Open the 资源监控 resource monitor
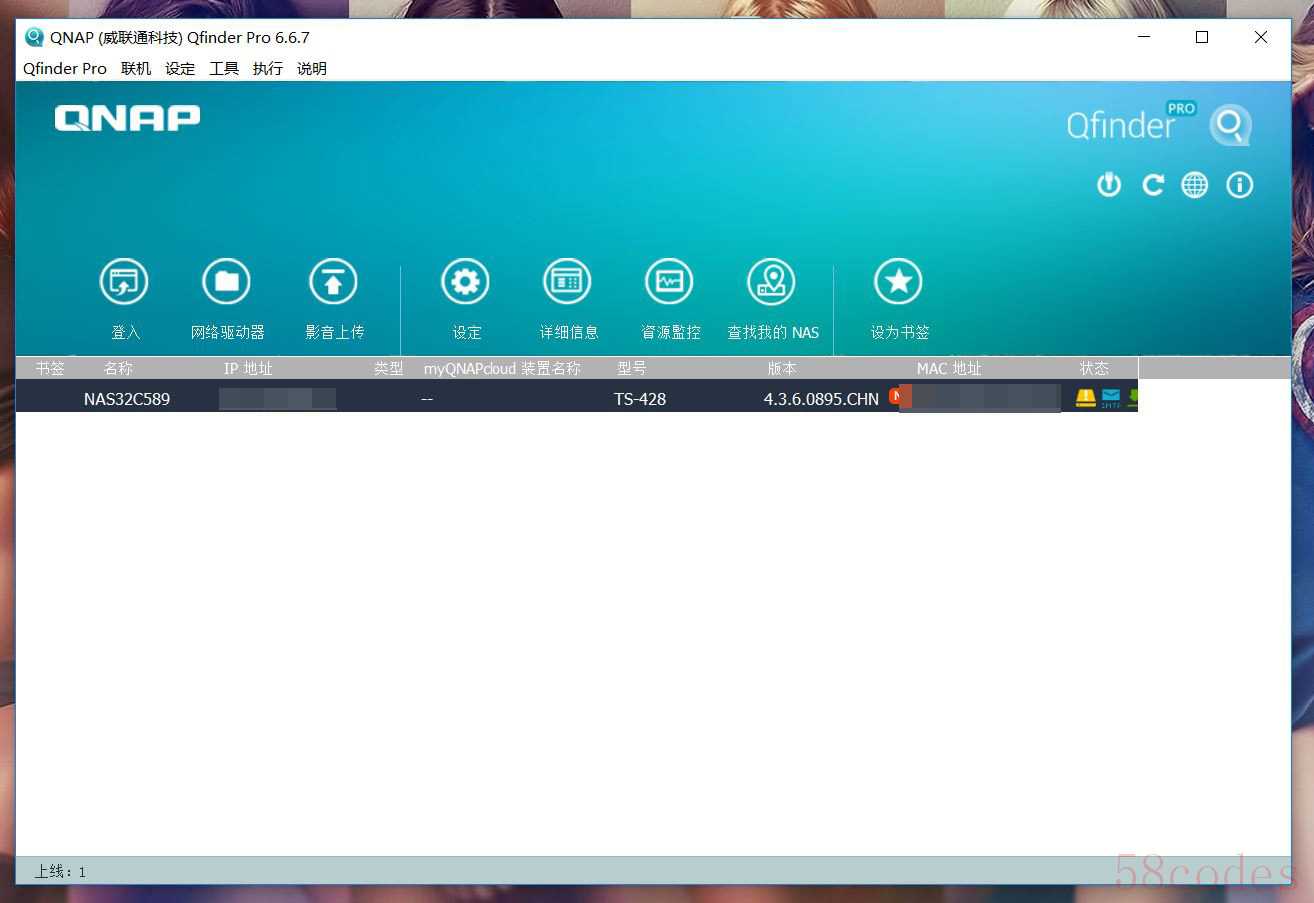 pos(669,282)
